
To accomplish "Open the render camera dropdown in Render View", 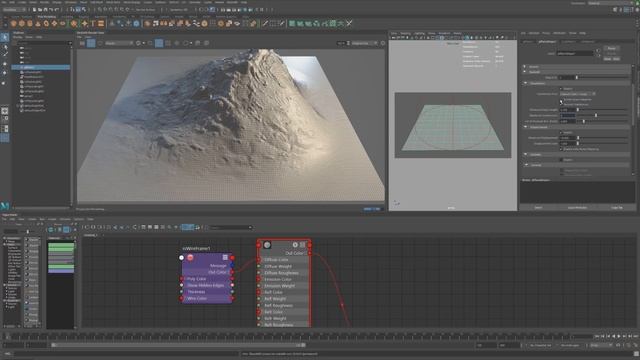I will (119, 43).
